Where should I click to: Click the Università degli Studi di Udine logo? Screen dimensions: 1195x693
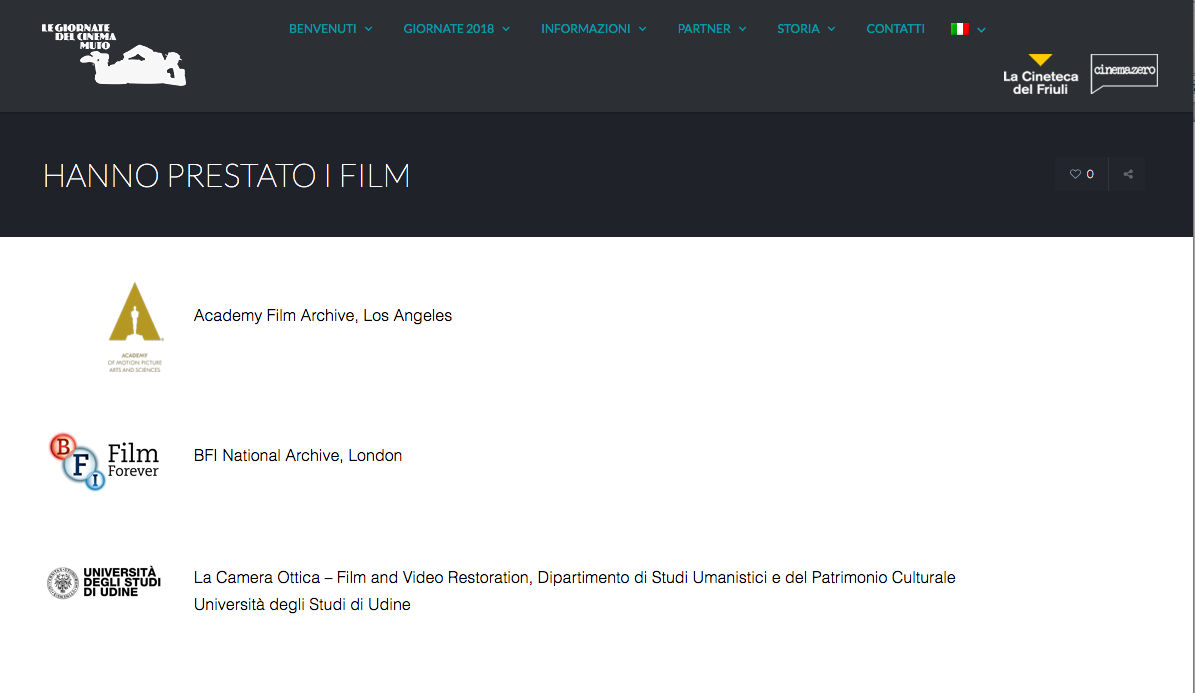(105, 582)
